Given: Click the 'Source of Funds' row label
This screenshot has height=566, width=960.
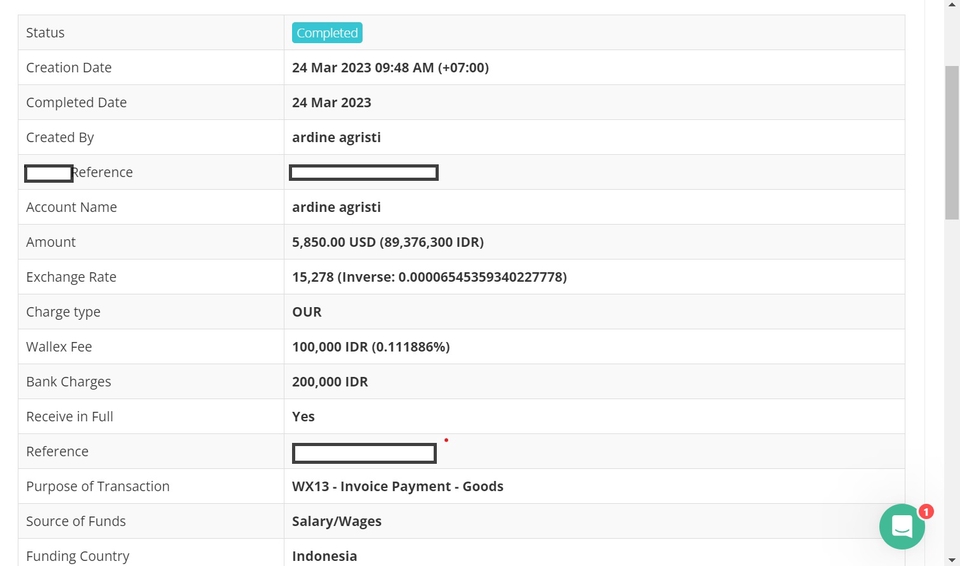Looking at the screenshot, I should [76, 521].
